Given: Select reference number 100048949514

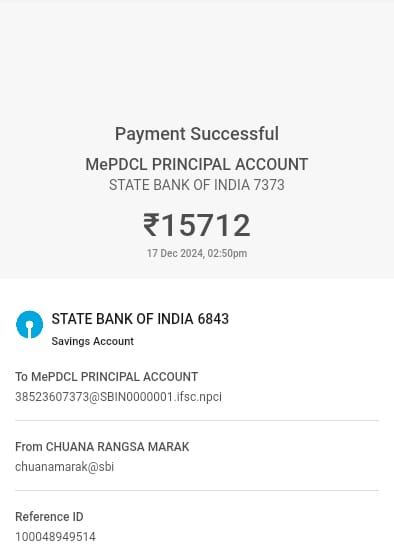Looking at the screenshot, I should tap(55, 537).
